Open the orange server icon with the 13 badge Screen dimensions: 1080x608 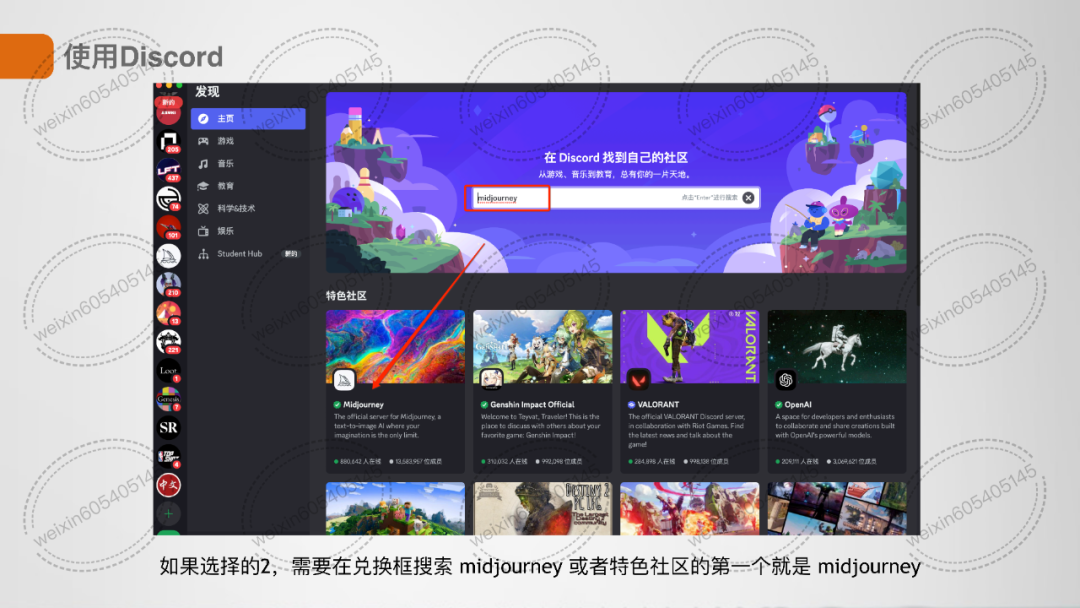click(x=168, y=313)
